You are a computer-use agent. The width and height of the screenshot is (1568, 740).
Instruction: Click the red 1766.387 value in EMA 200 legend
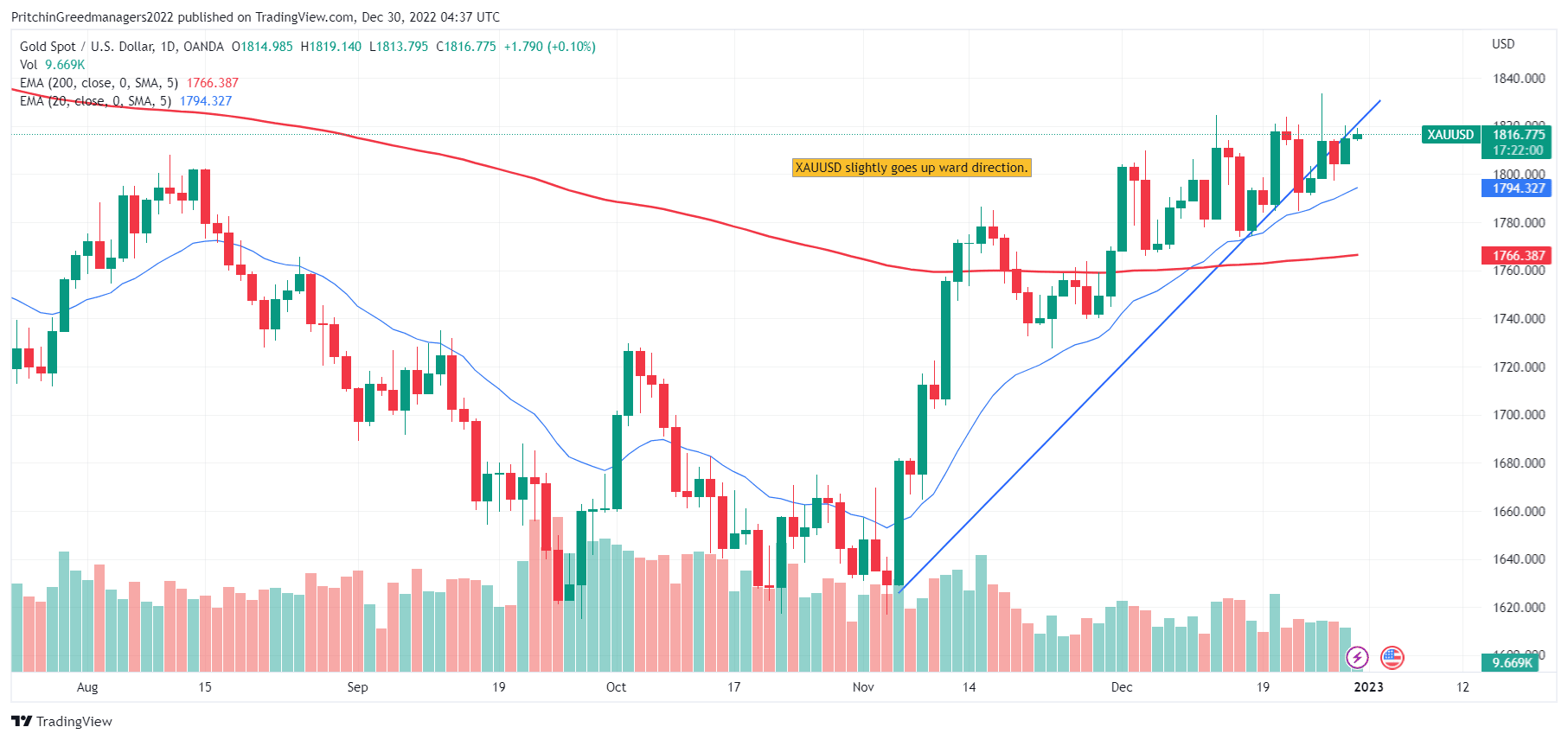pyautogui.click(x=213, y=83)
